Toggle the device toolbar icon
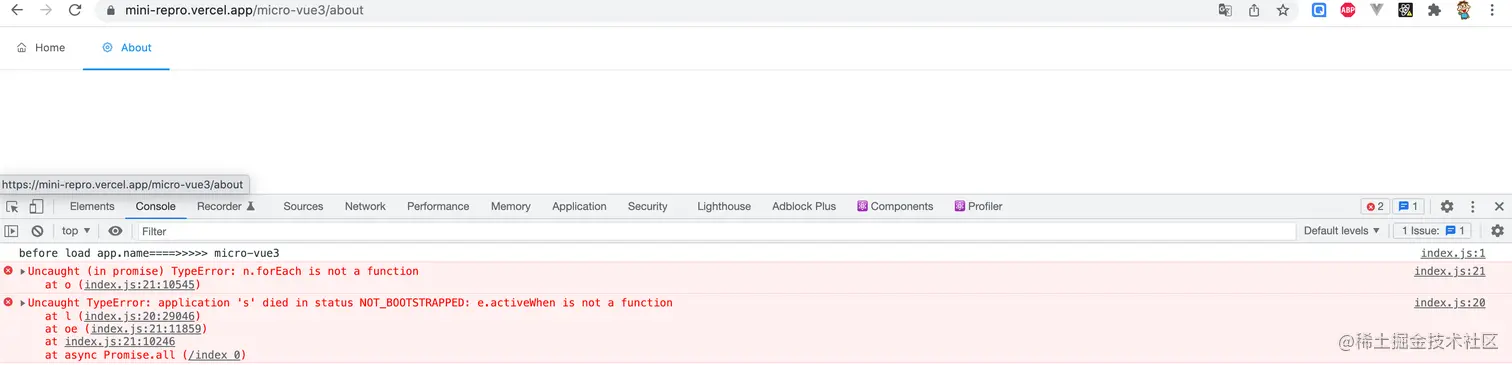The image size is (1512, 365). click(36, 206)
